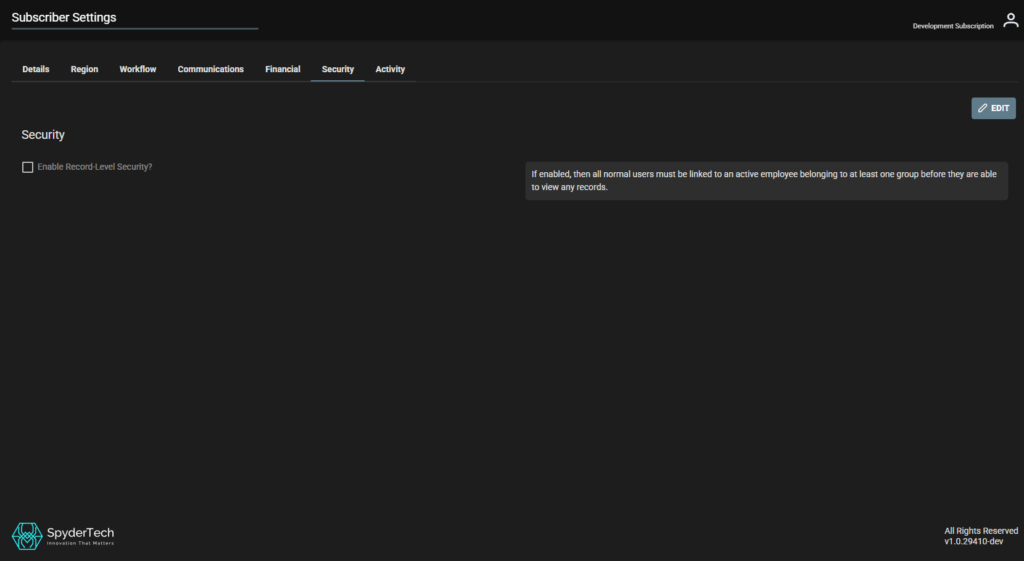The height and width of the screenshot is (561, 1024).
Task: Click the Security section heading
Action: pos(43,135)
